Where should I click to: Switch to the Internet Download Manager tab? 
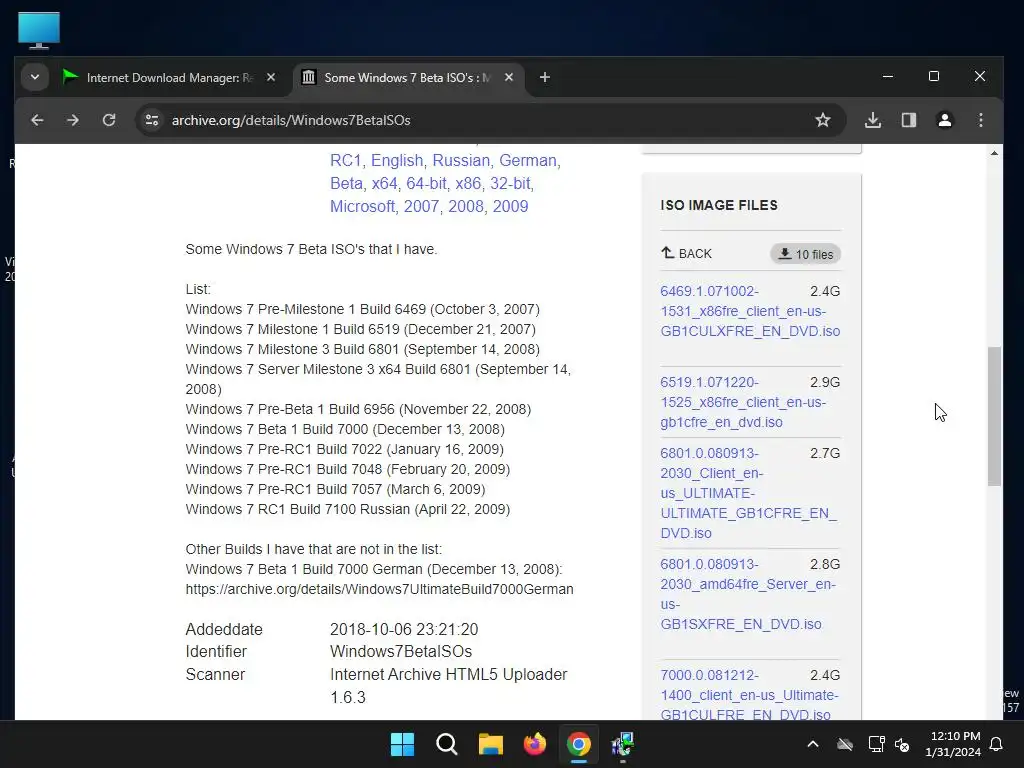[x=170, y=78]
